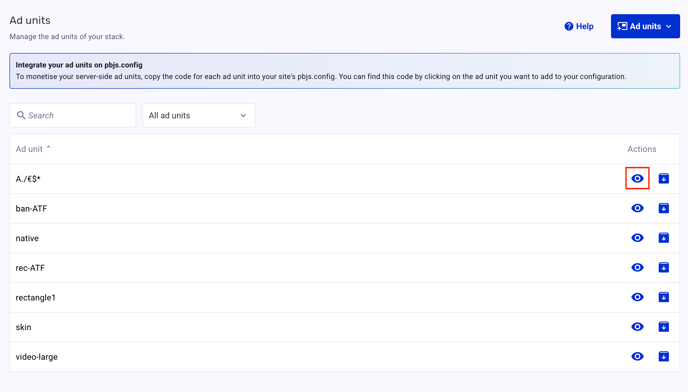This screenshot has width=688, height=392.
Task: Expand the blue Ad units button menu
Action: click(x=645, y=26)
